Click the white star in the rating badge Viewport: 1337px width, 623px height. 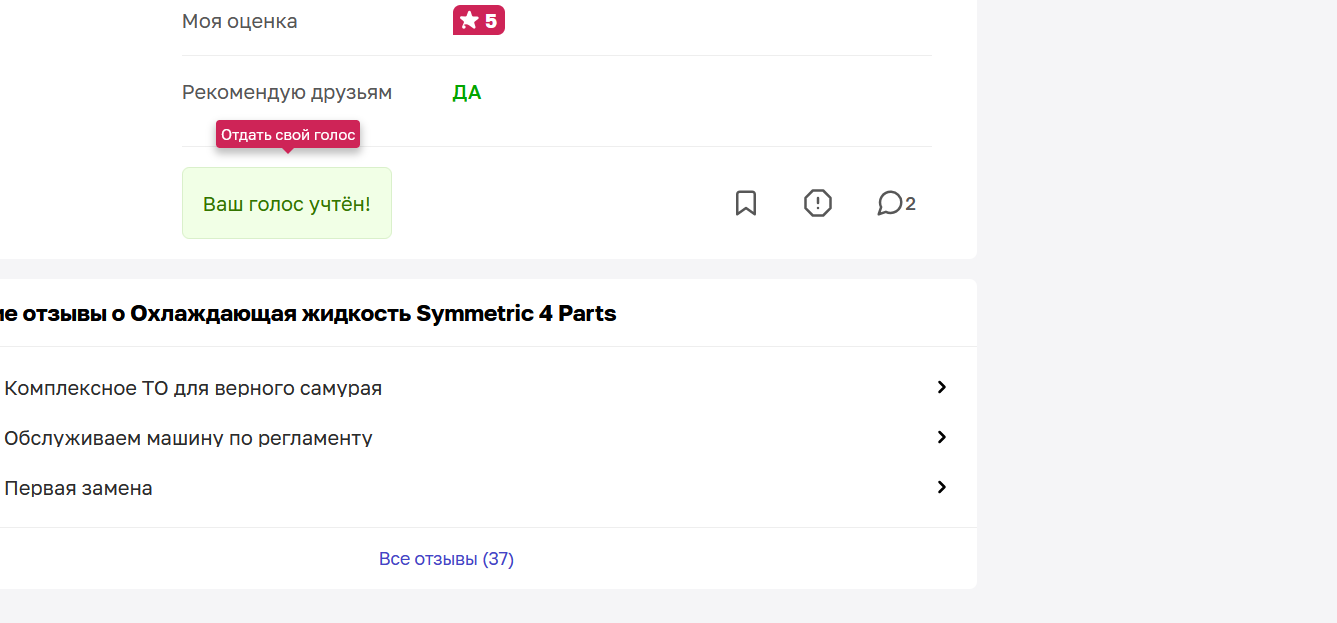point(469,21)
